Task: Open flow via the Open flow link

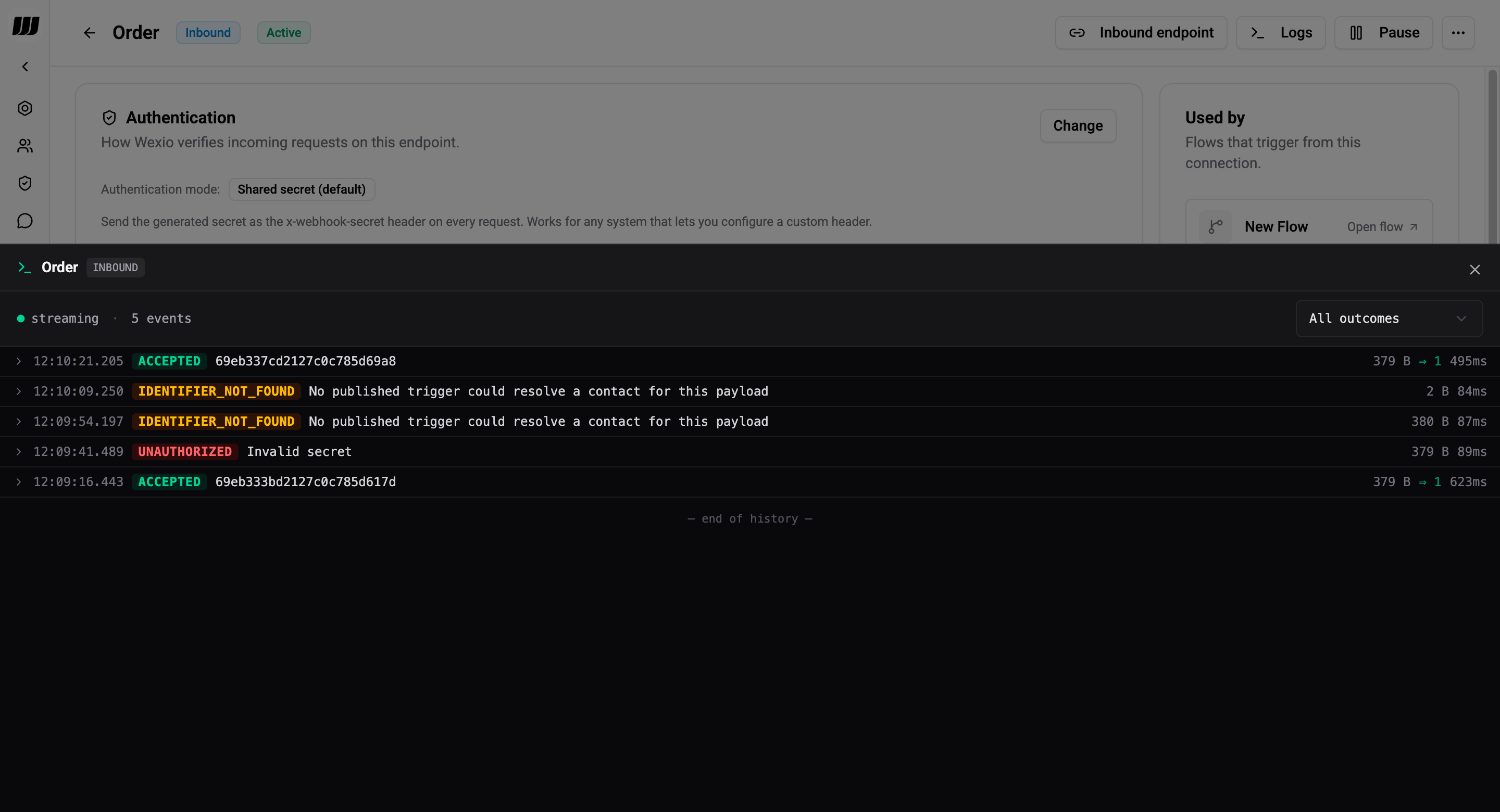Action: point(1382,226)
